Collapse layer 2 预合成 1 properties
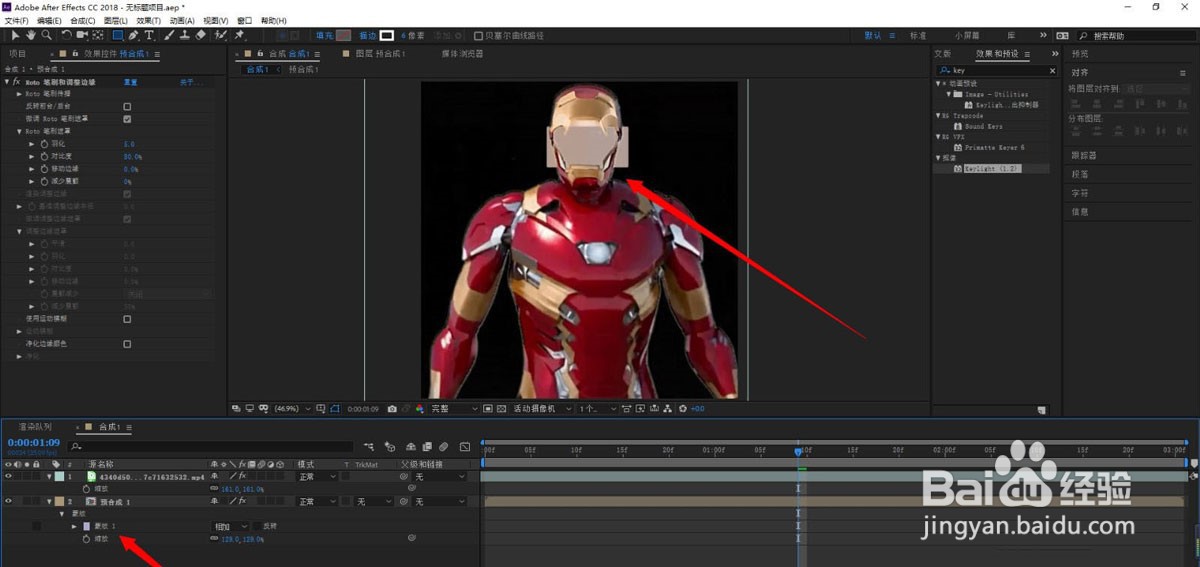Screen dimensions: 1200x567 [x=49, y=501]
